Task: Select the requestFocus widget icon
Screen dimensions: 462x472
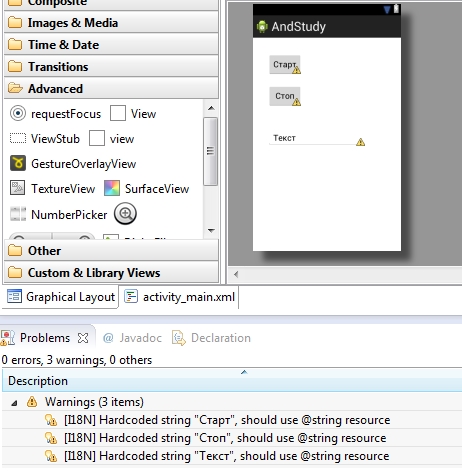Action: pos(18,113)
